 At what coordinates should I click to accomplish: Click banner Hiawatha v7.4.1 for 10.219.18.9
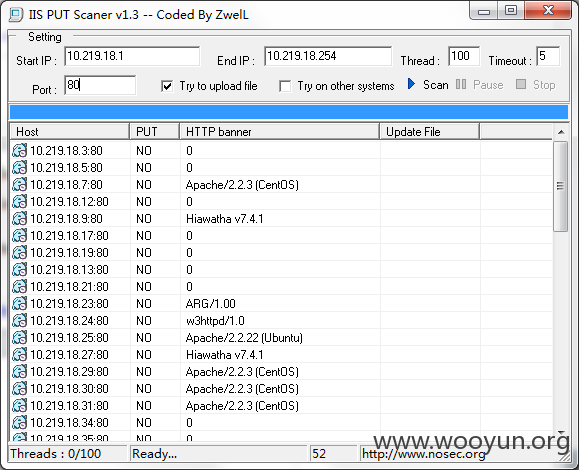[225, 219]
